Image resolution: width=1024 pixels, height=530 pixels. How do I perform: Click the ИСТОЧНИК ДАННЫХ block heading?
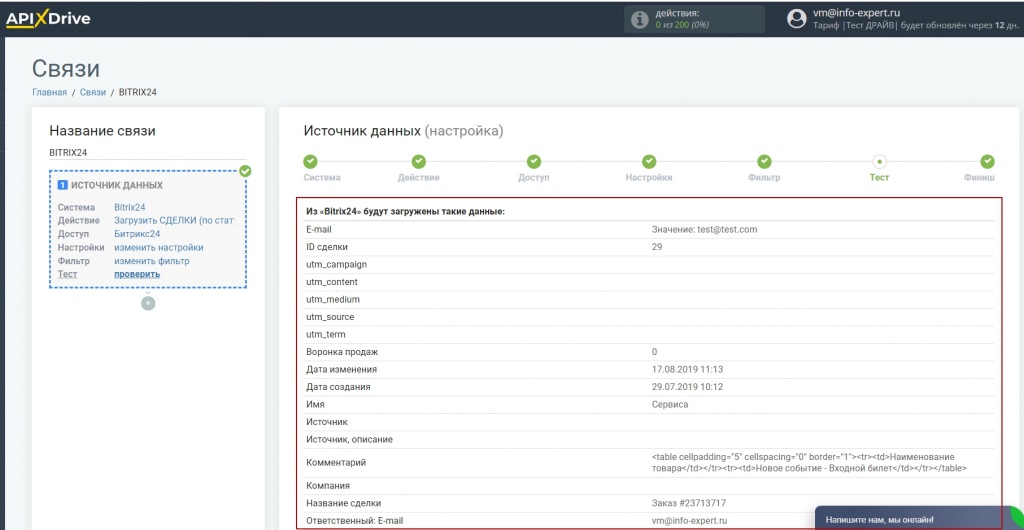[x=117, y=185]
